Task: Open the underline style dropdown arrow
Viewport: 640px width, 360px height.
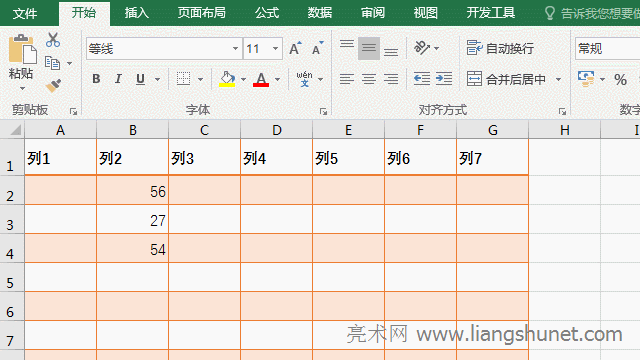Action: click(x=158, y=79)
